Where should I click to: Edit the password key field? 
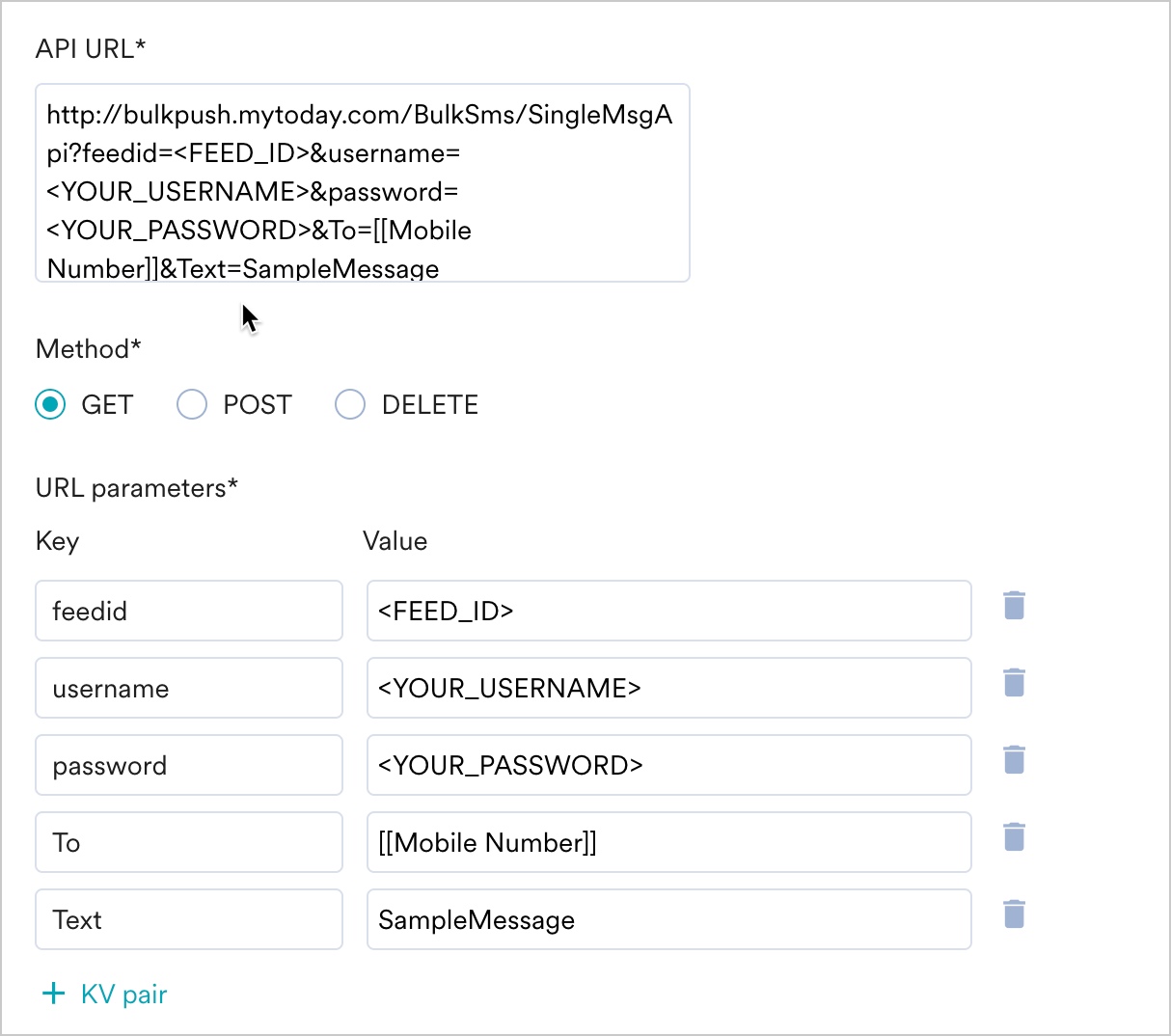(x=189, y=765)
